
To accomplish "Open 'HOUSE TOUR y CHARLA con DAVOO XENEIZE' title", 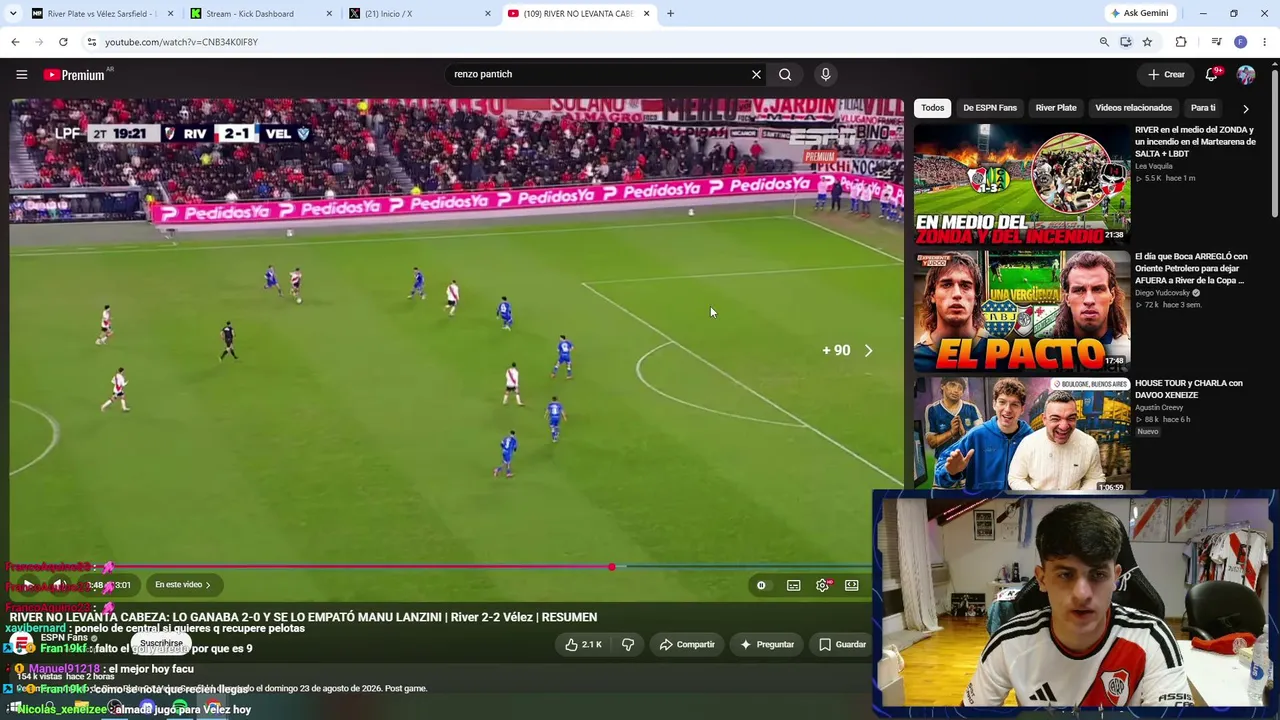I will 1189,389.
